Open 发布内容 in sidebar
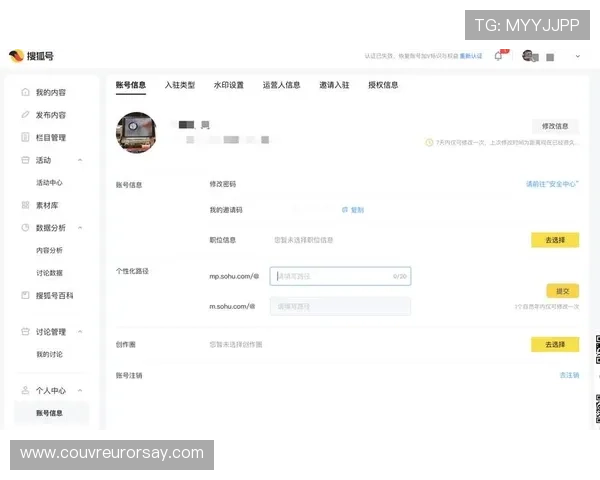Image resolution: width=600 pixels, height=480 pixels. [51, 115]
